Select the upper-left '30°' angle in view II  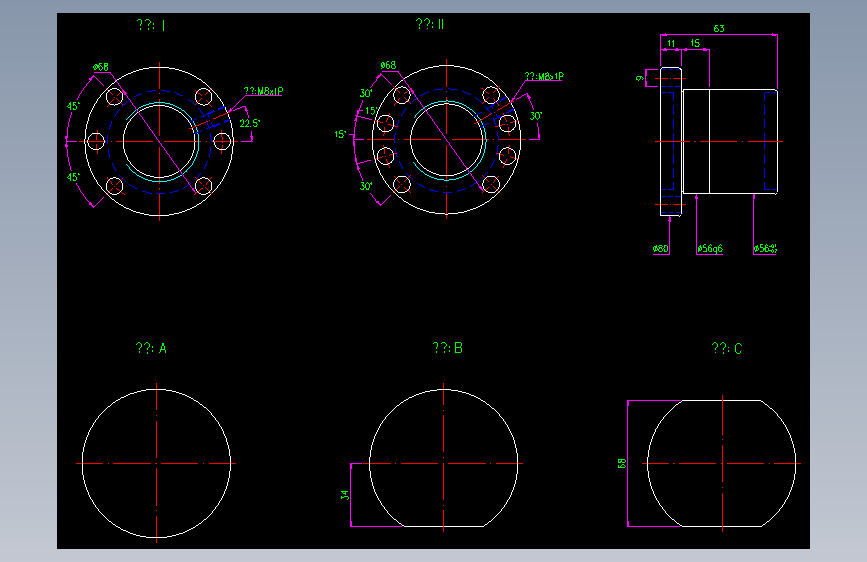click(366, 93)
